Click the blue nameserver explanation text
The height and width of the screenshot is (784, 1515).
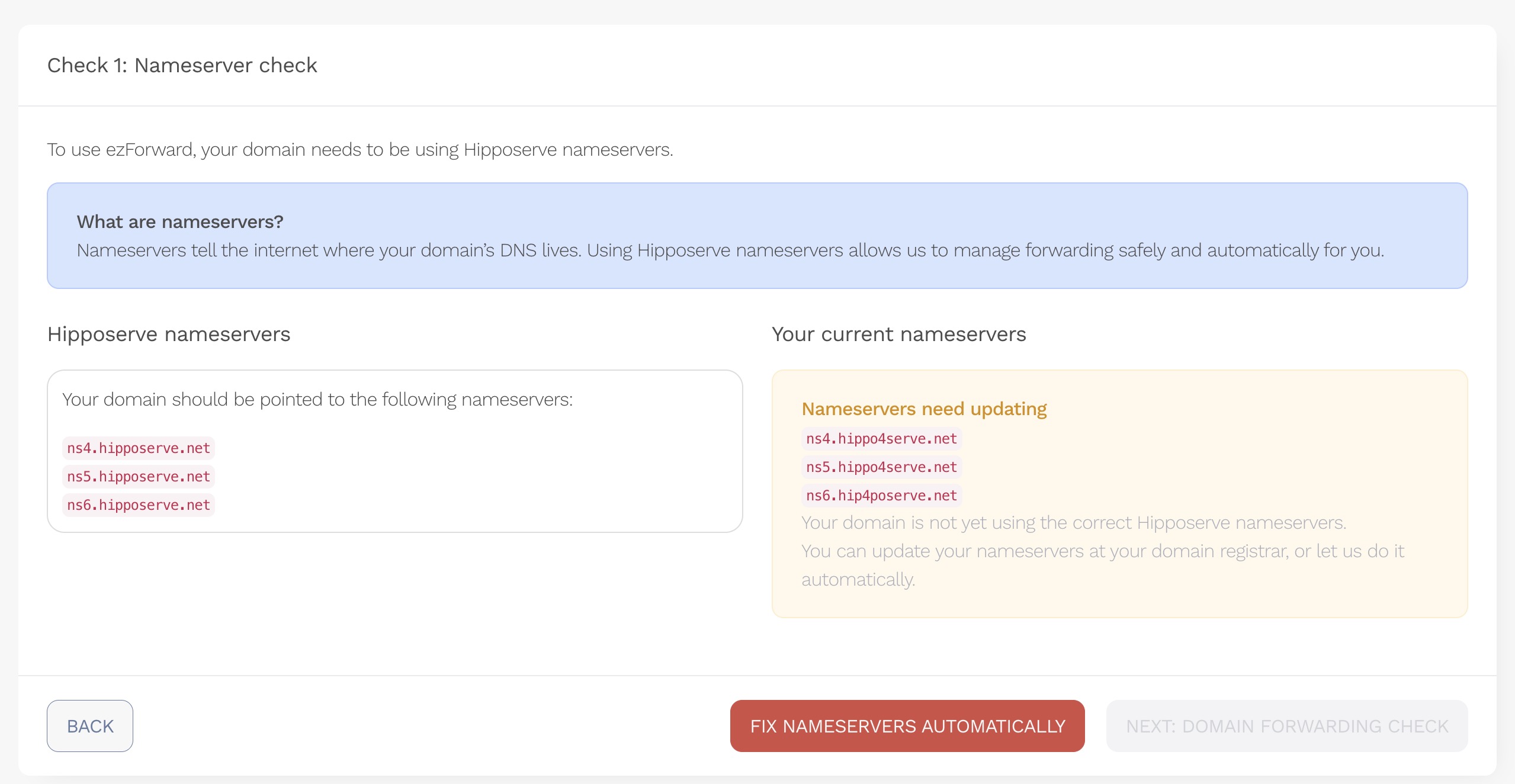(x=730, y=250)
